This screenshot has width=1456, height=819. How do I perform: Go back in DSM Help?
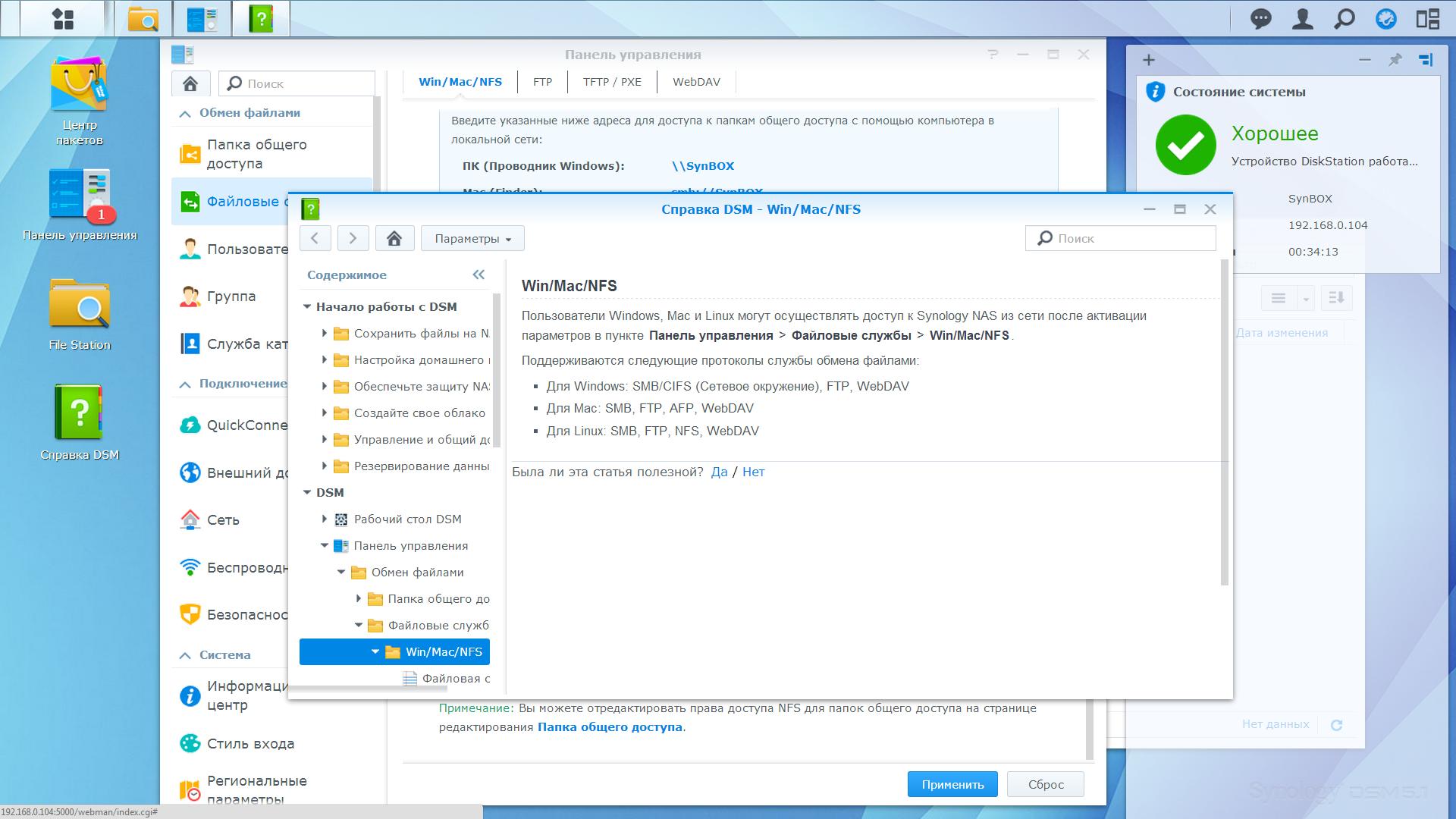click(x=315, y=238)
